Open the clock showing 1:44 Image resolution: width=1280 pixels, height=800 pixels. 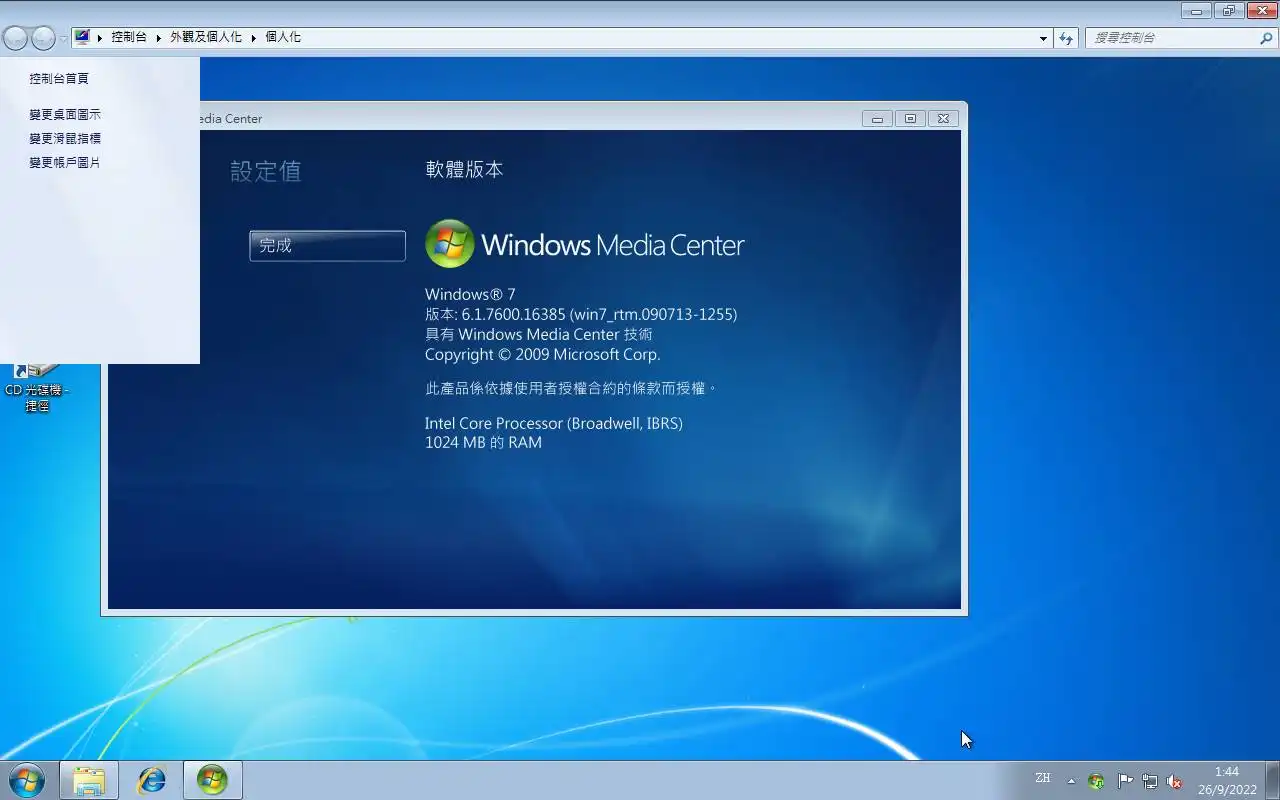coord(1227,780)
